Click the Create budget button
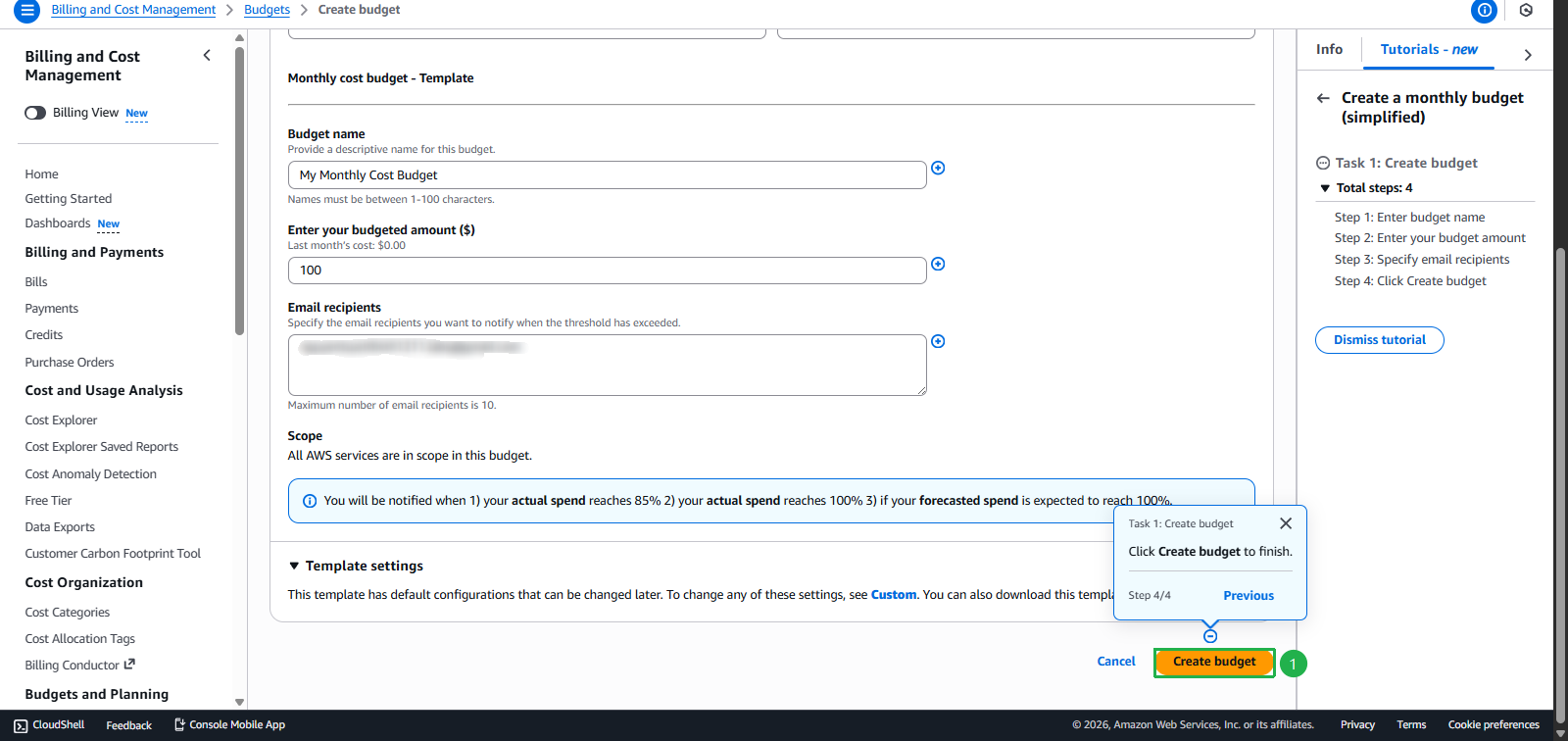Viewport: 1568px width, 741px height. pyautogui.click(x=1213, y=662)
